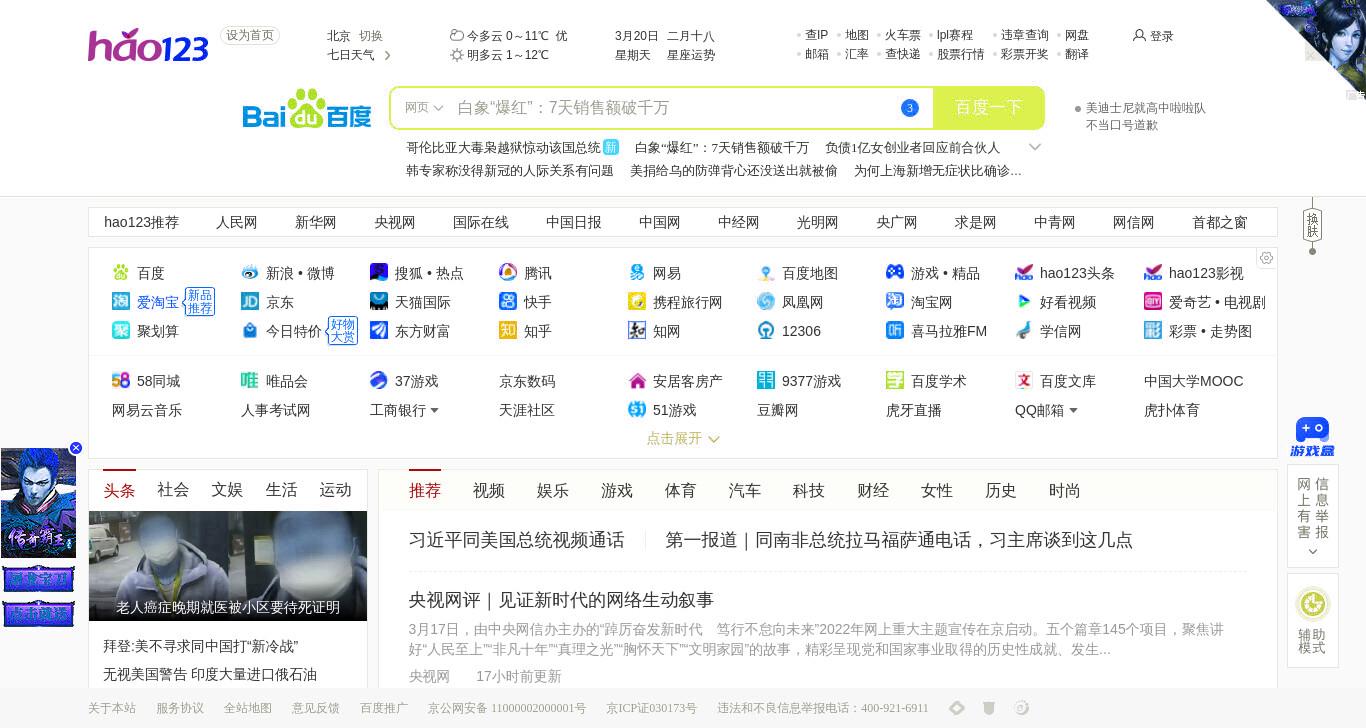Click the 百度地图 pin icon
Screen dimensions: 1366x728
coord(766,272)
